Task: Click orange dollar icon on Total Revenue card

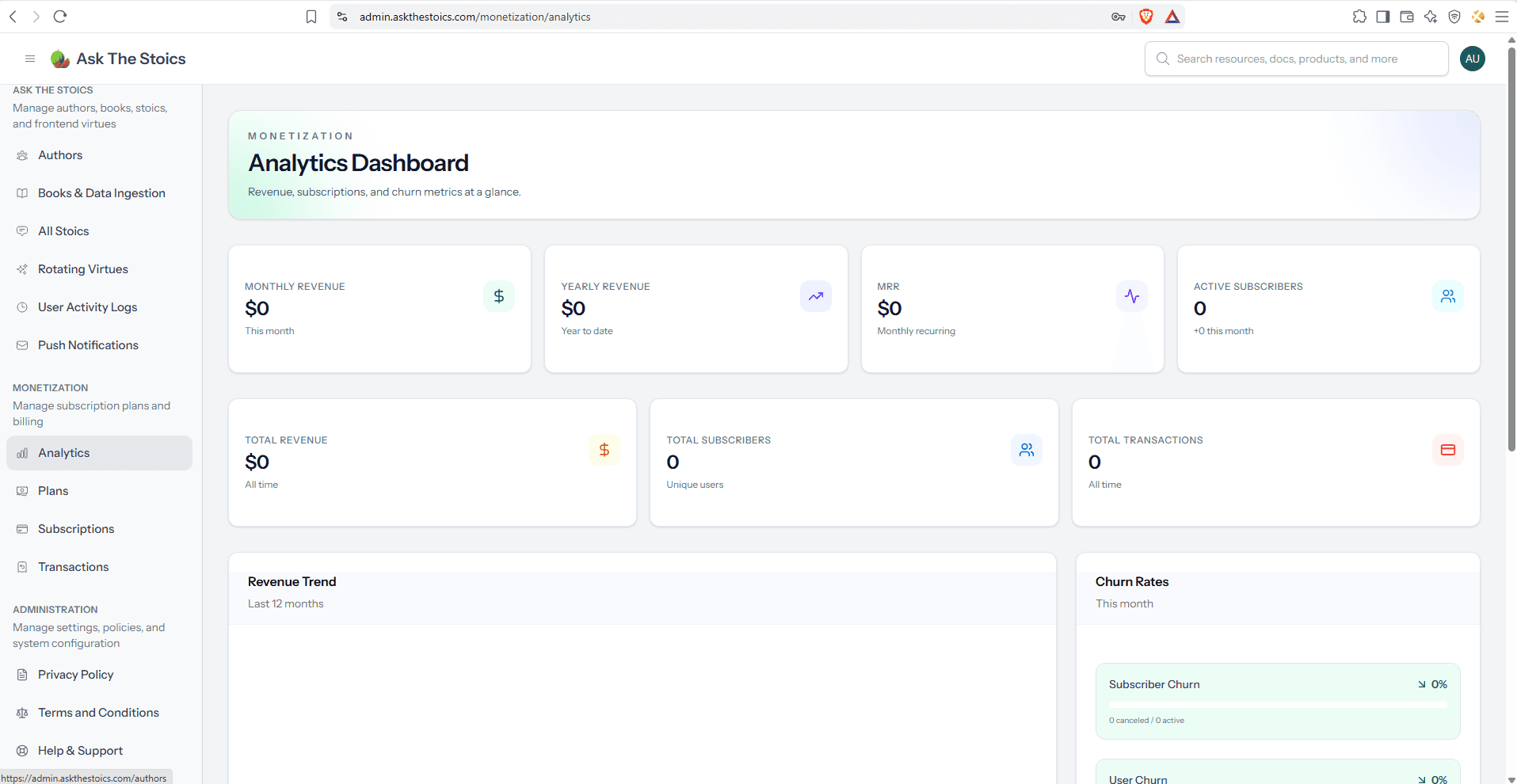Action: [x=604, y=450]
